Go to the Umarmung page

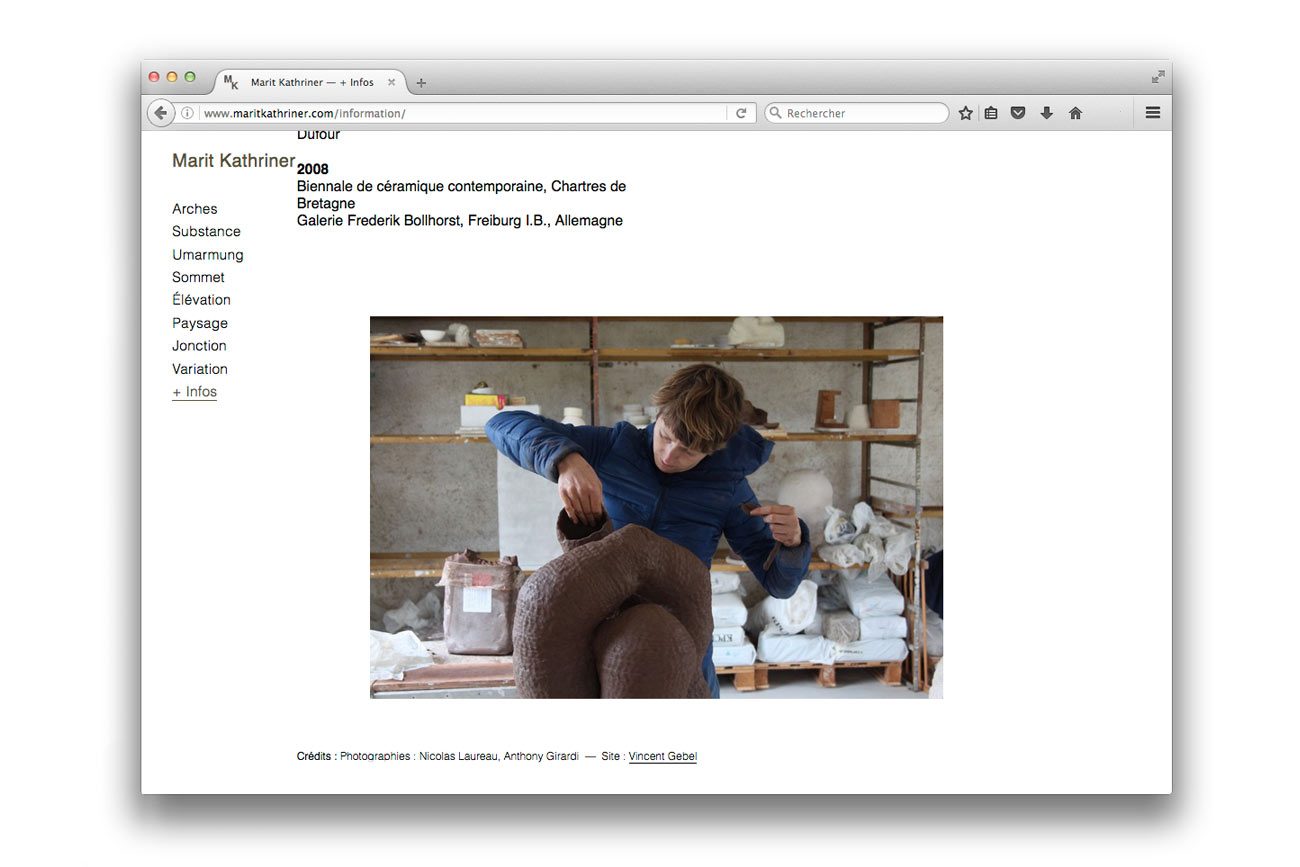click(207, 255)
